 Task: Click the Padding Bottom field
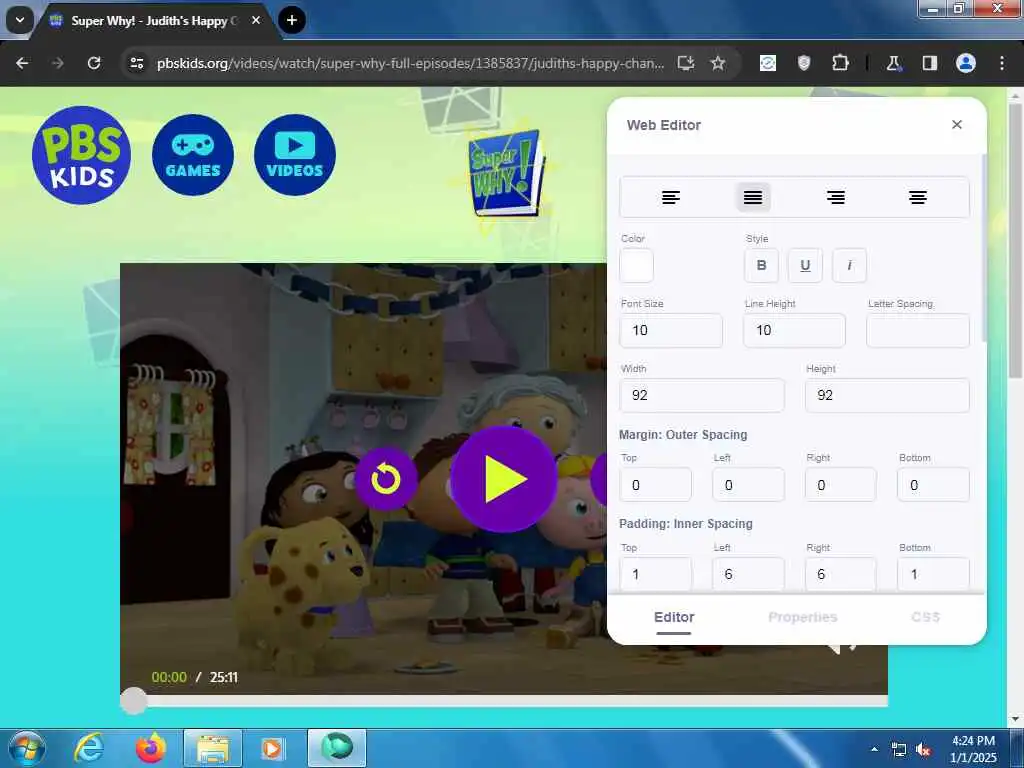[x=933, y=574]
